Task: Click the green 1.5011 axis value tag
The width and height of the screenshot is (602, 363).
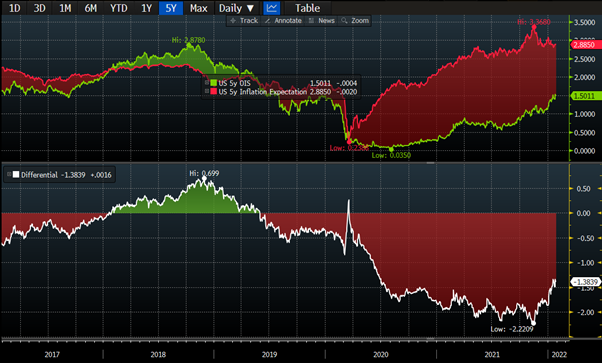Action: (585, 96)
